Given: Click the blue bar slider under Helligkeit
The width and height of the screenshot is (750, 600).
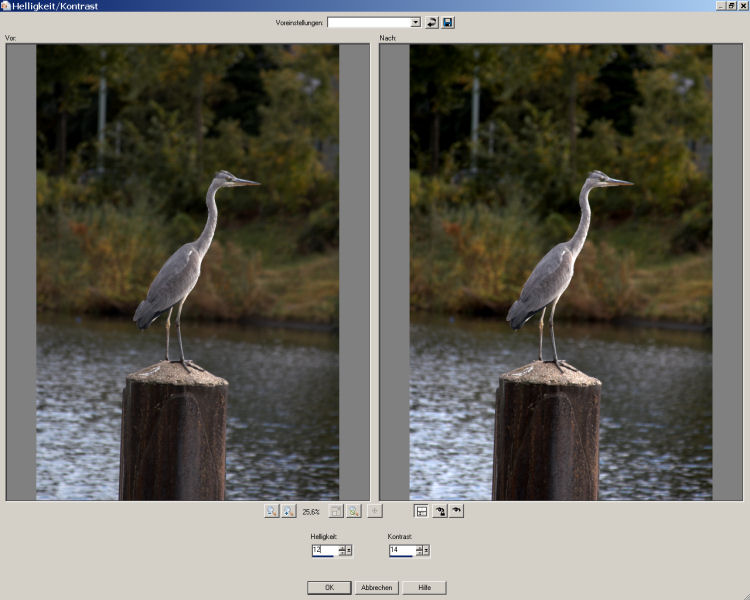Looking at the screenshot, I should click(323, 556).
